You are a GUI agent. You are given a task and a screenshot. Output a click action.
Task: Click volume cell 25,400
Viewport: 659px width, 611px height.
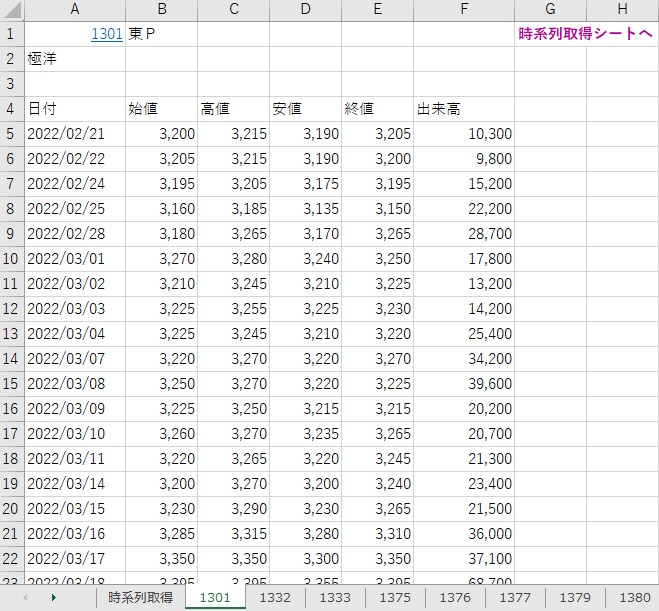[x=464, y=334]
